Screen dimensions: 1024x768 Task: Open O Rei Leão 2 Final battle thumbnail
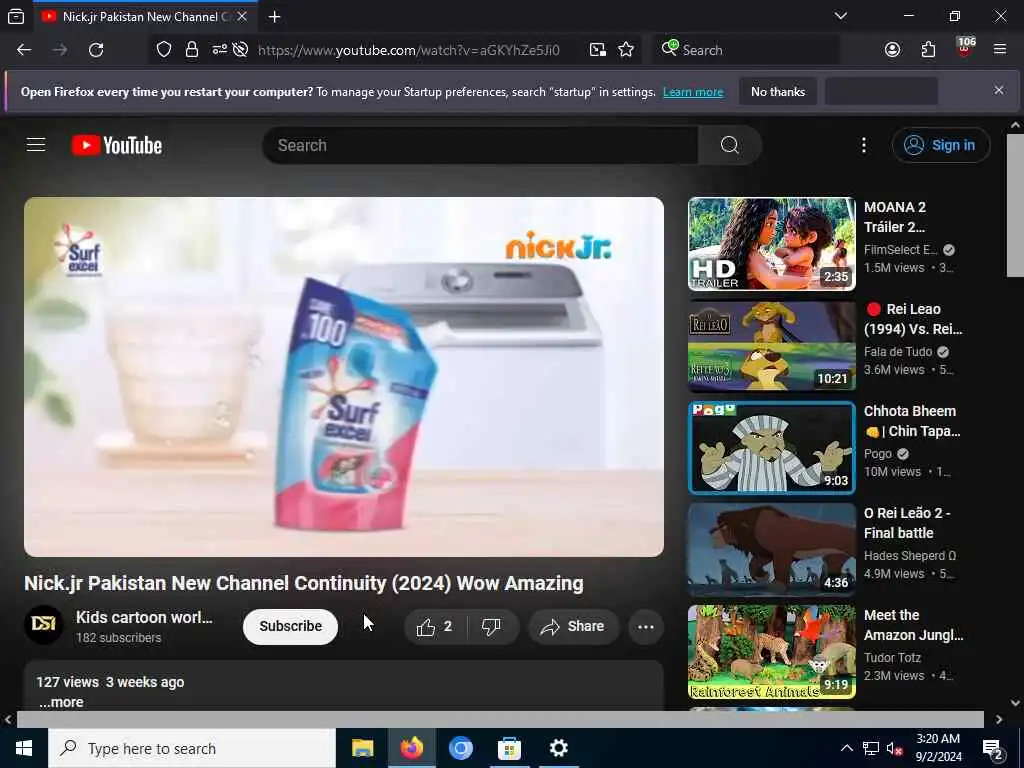pos(771,549)
